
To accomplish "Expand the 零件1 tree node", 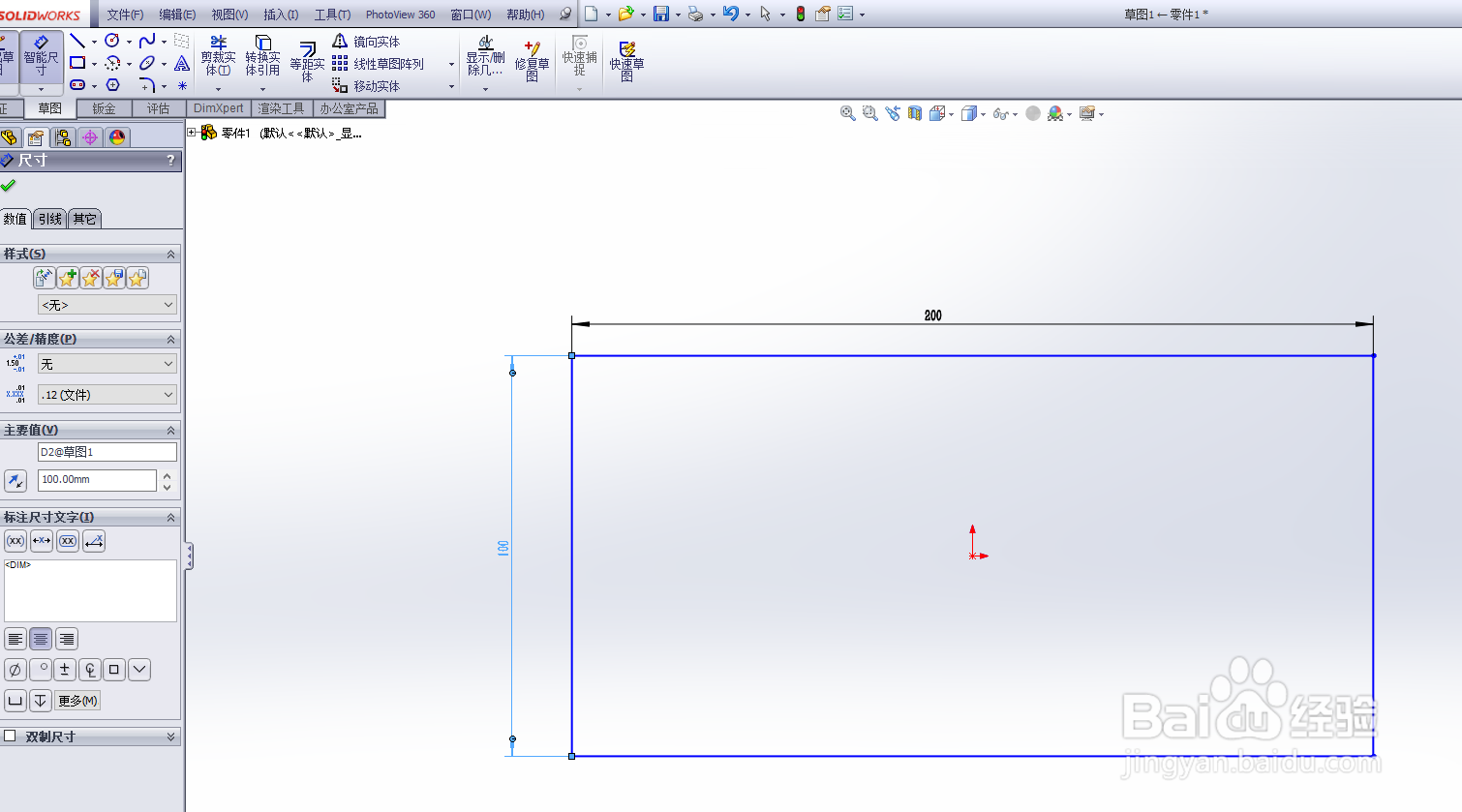I will [192, 133].
